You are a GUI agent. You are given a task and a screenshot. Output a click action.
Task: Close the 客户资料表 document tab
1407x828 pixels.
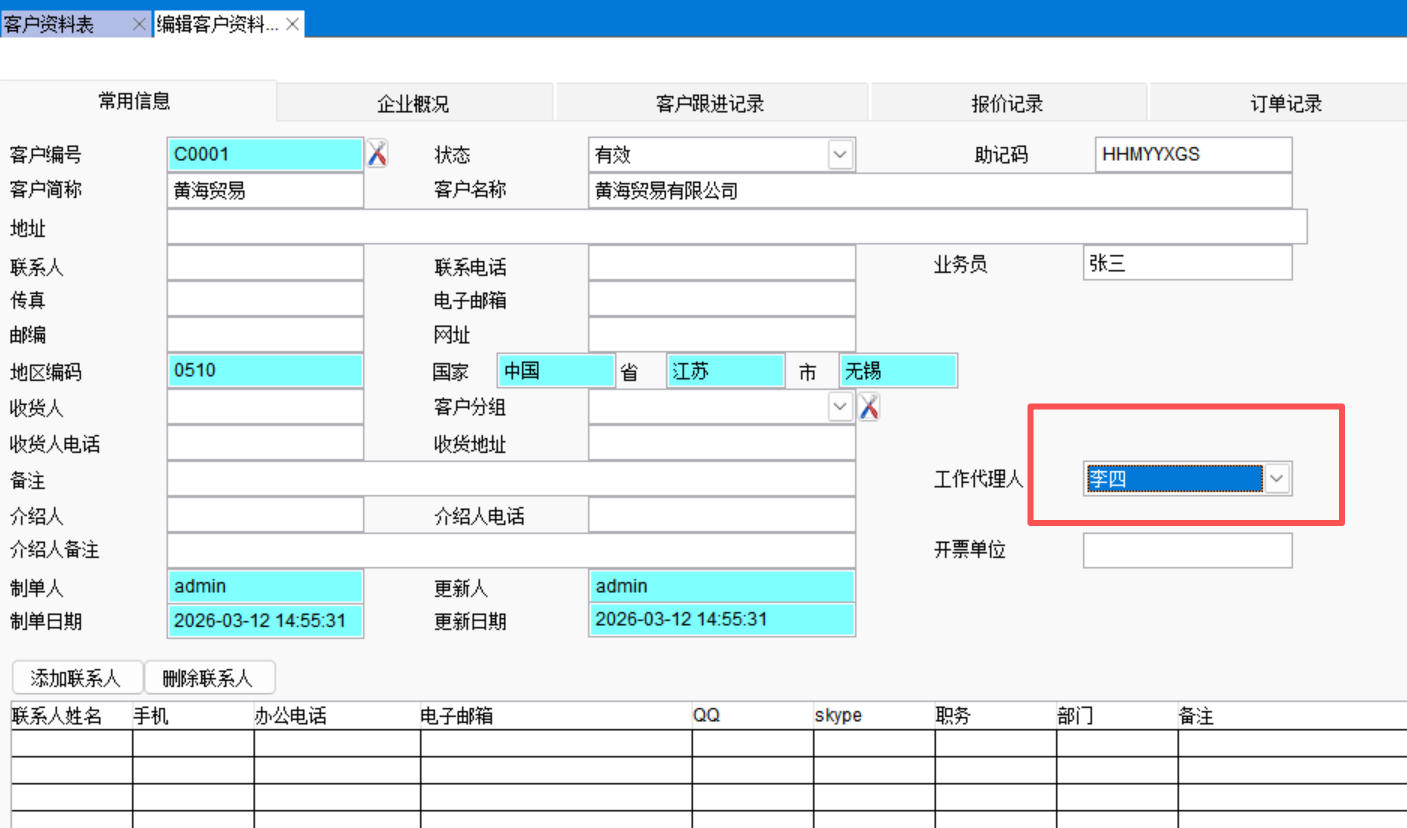pyautogui.click(x=140, y=25)
